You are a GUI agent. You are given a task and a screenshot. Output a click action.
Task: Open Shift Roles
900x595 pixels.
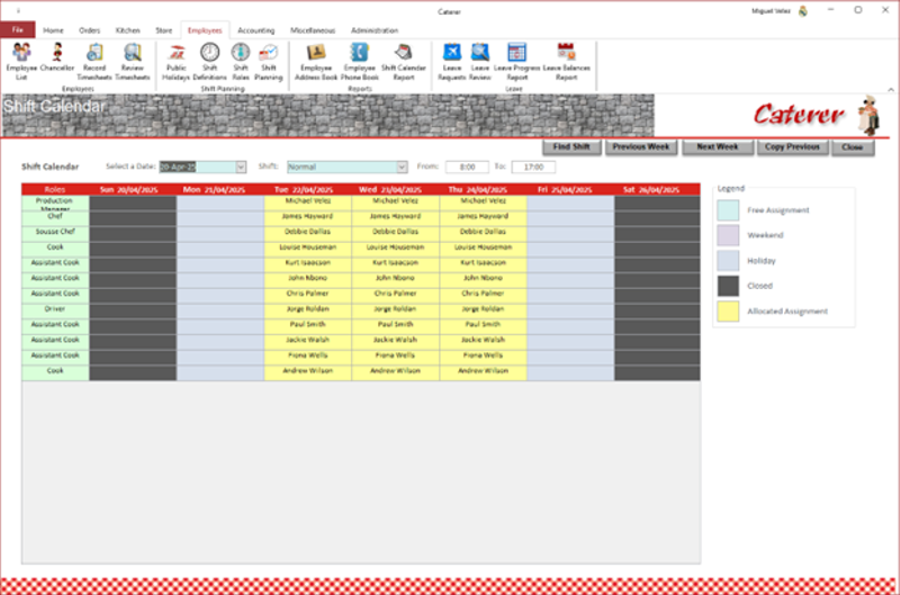(240, 61)
